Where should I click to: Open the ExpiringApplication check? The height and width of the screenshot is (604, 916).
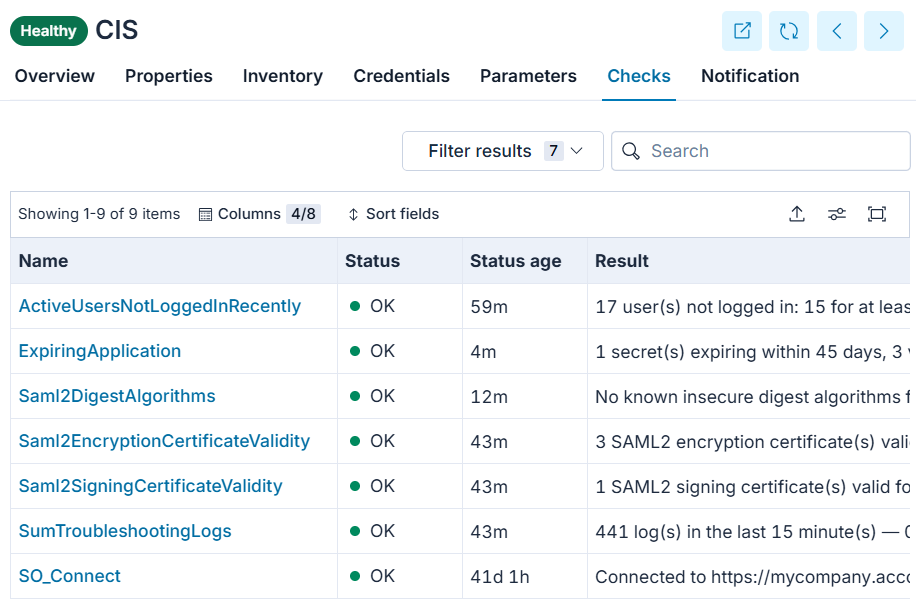click(x=100, y=351)
